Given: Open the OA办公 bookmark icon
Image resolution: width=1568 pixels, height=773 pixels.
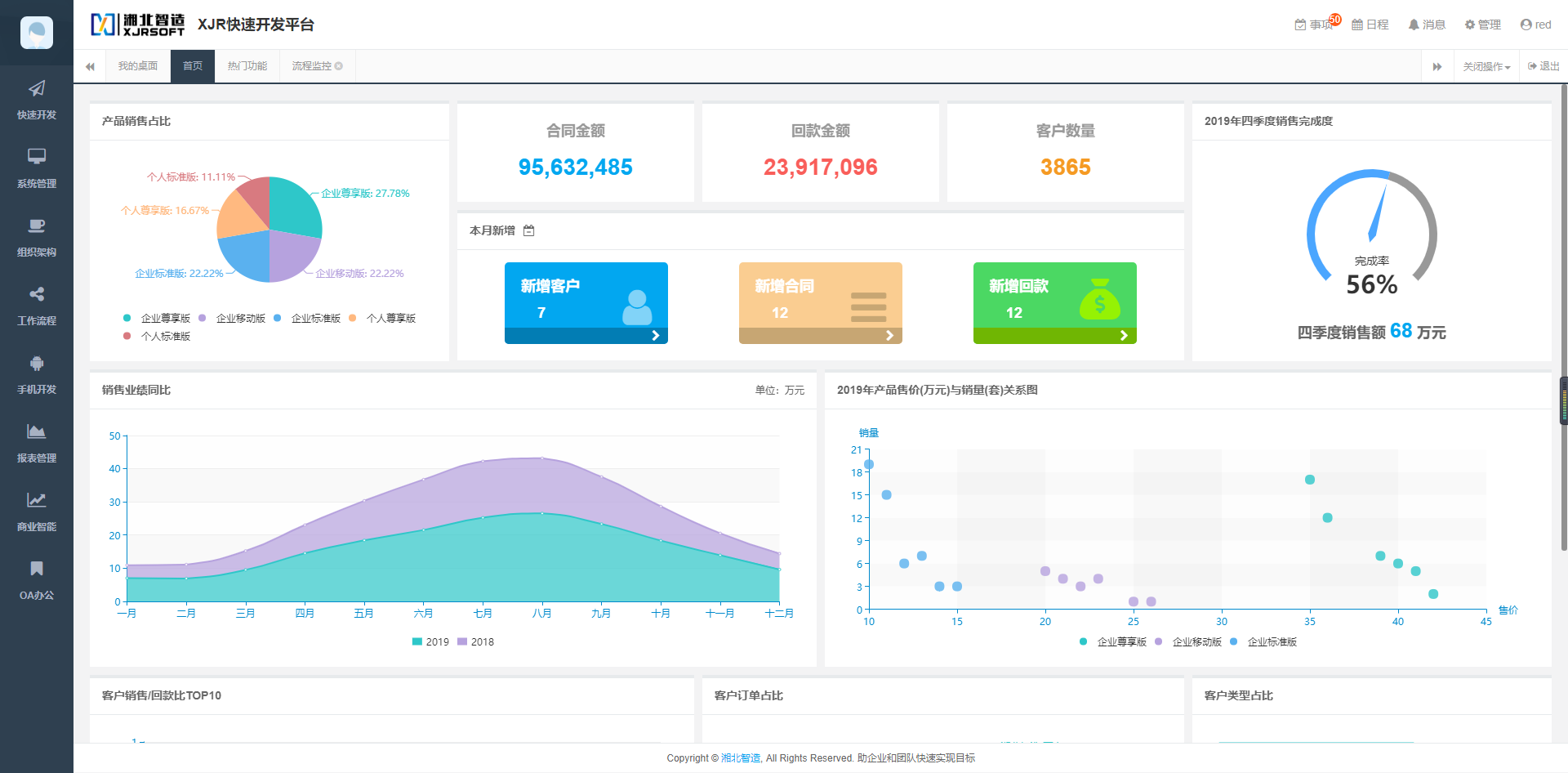Looking at the screenshot, I should (x=37, y=570).
